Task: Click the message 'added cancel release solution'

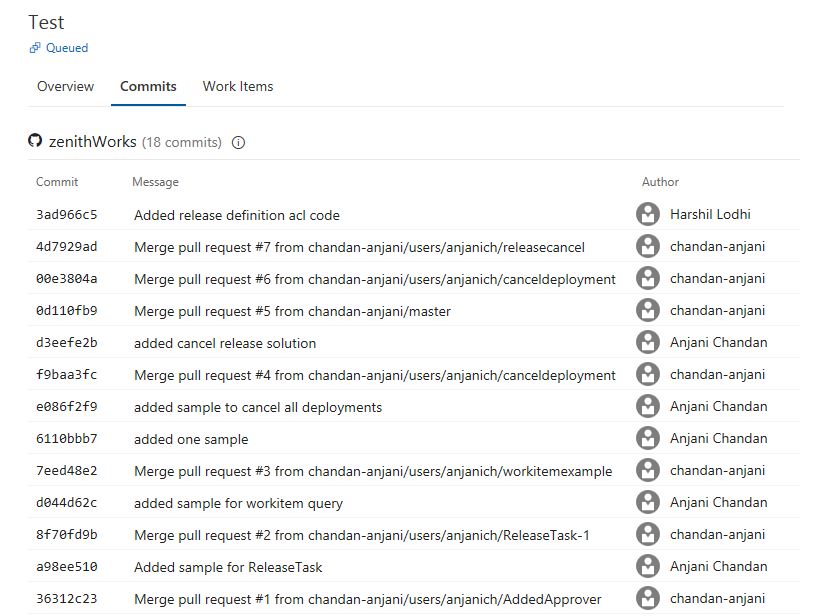Action: [x=226, y=342]
